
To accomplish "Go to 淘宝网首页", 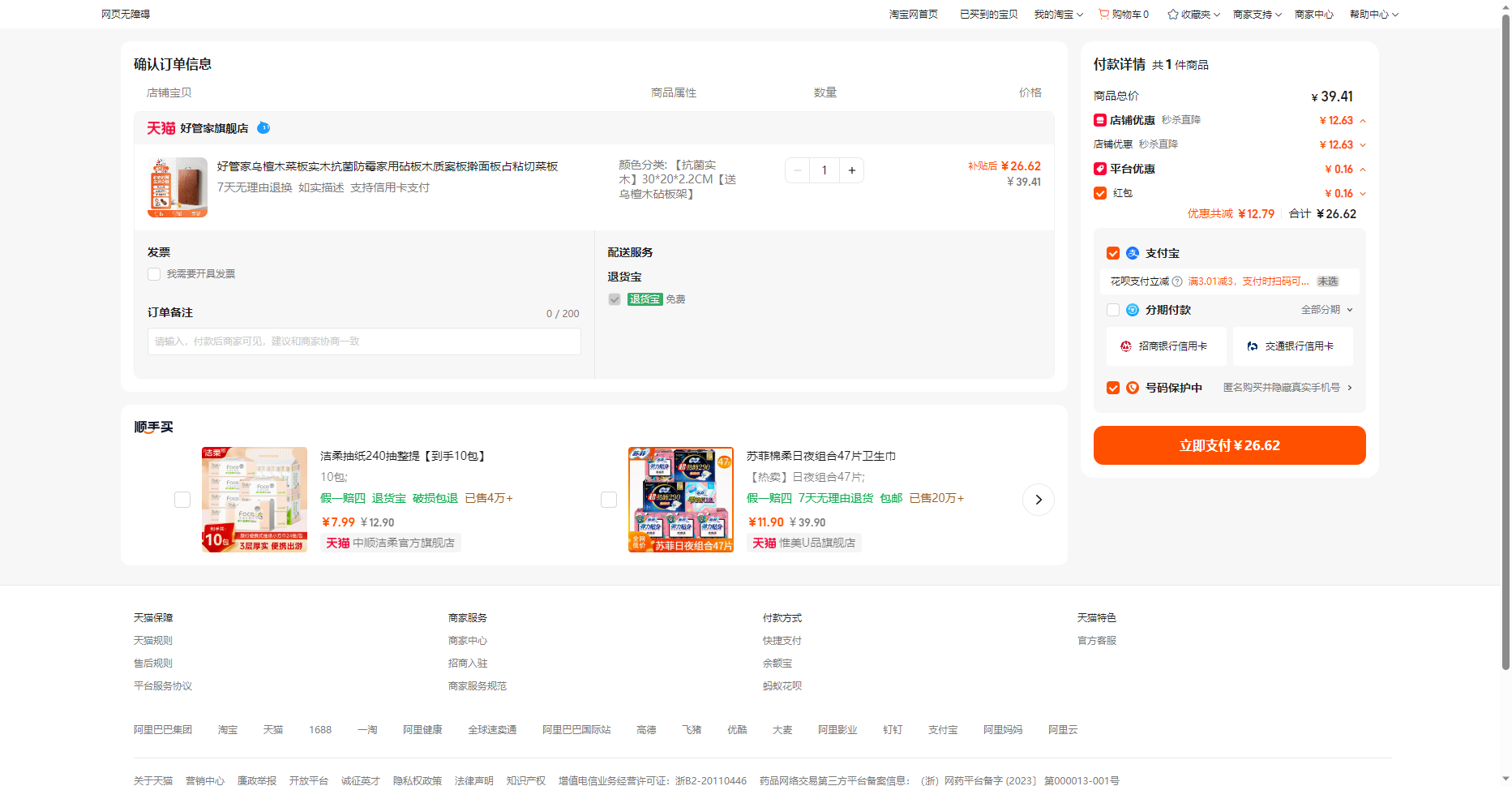I will [914, 15].
